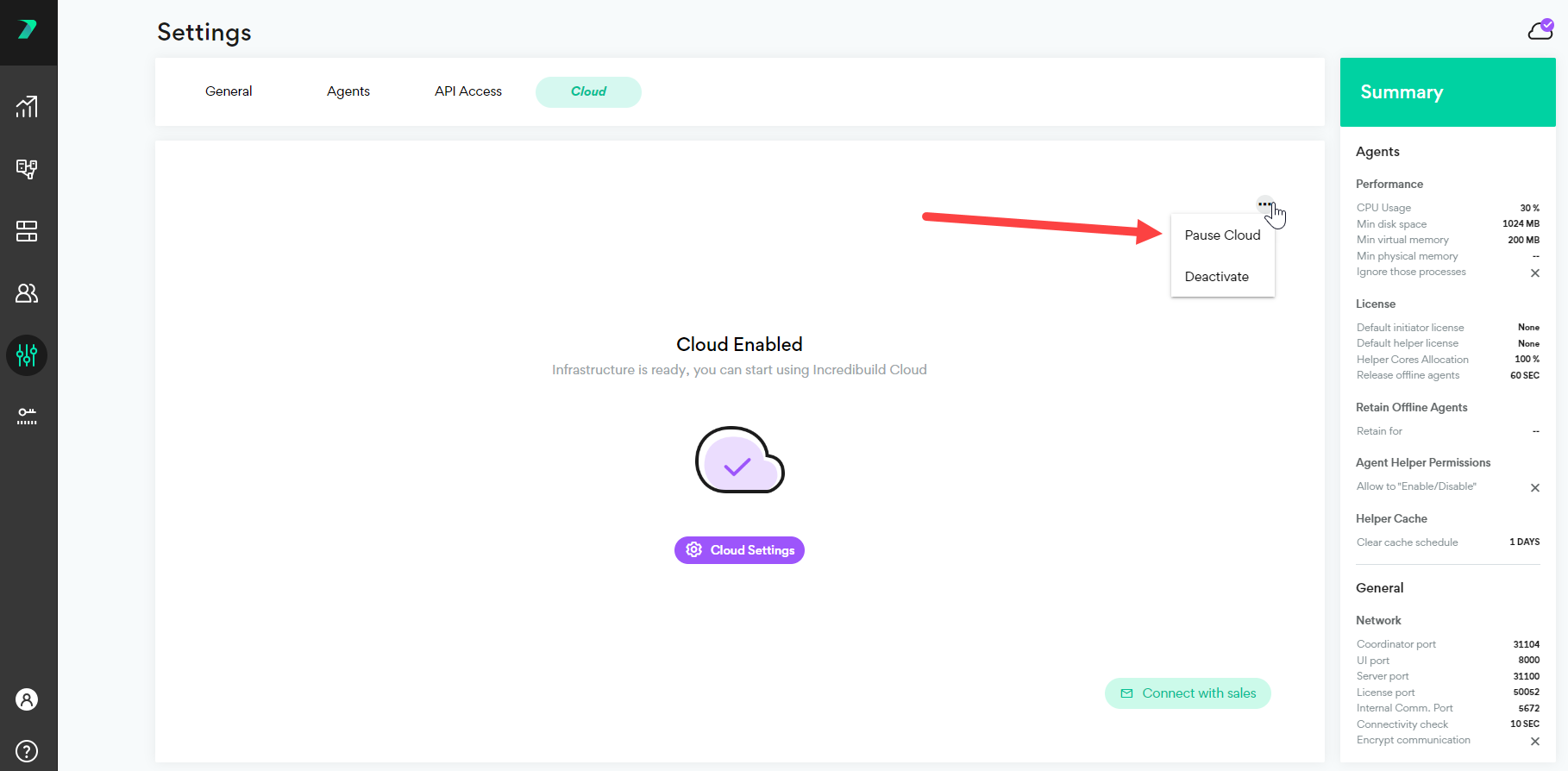
Task: Click the Incredibuild logo in sidebar
Action: (28, 29)
